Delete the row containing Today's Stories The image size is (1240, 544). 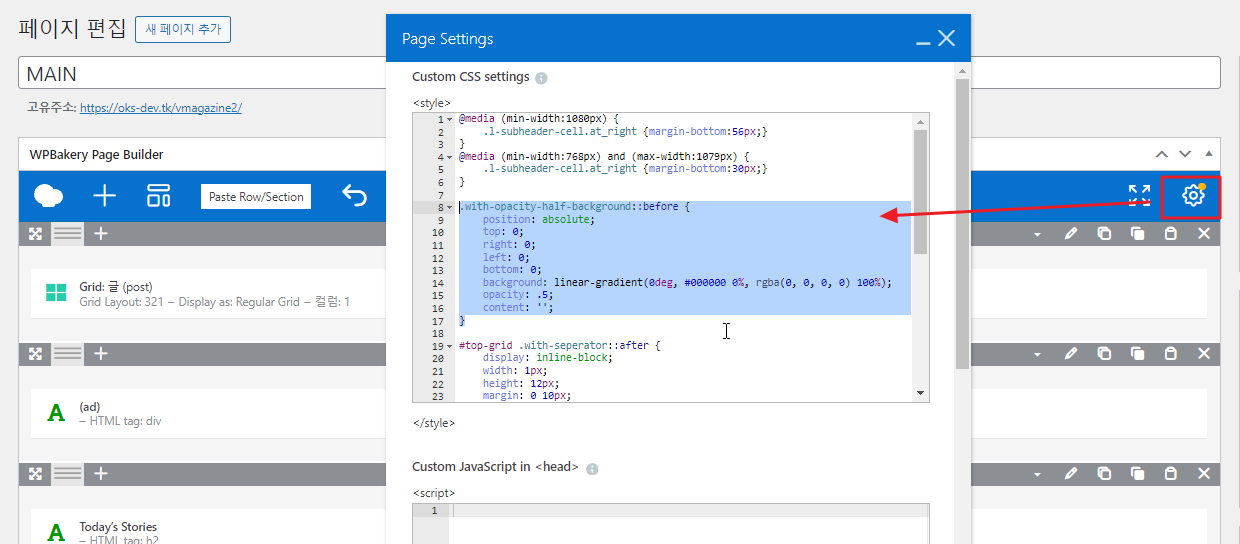point(1204,474)
